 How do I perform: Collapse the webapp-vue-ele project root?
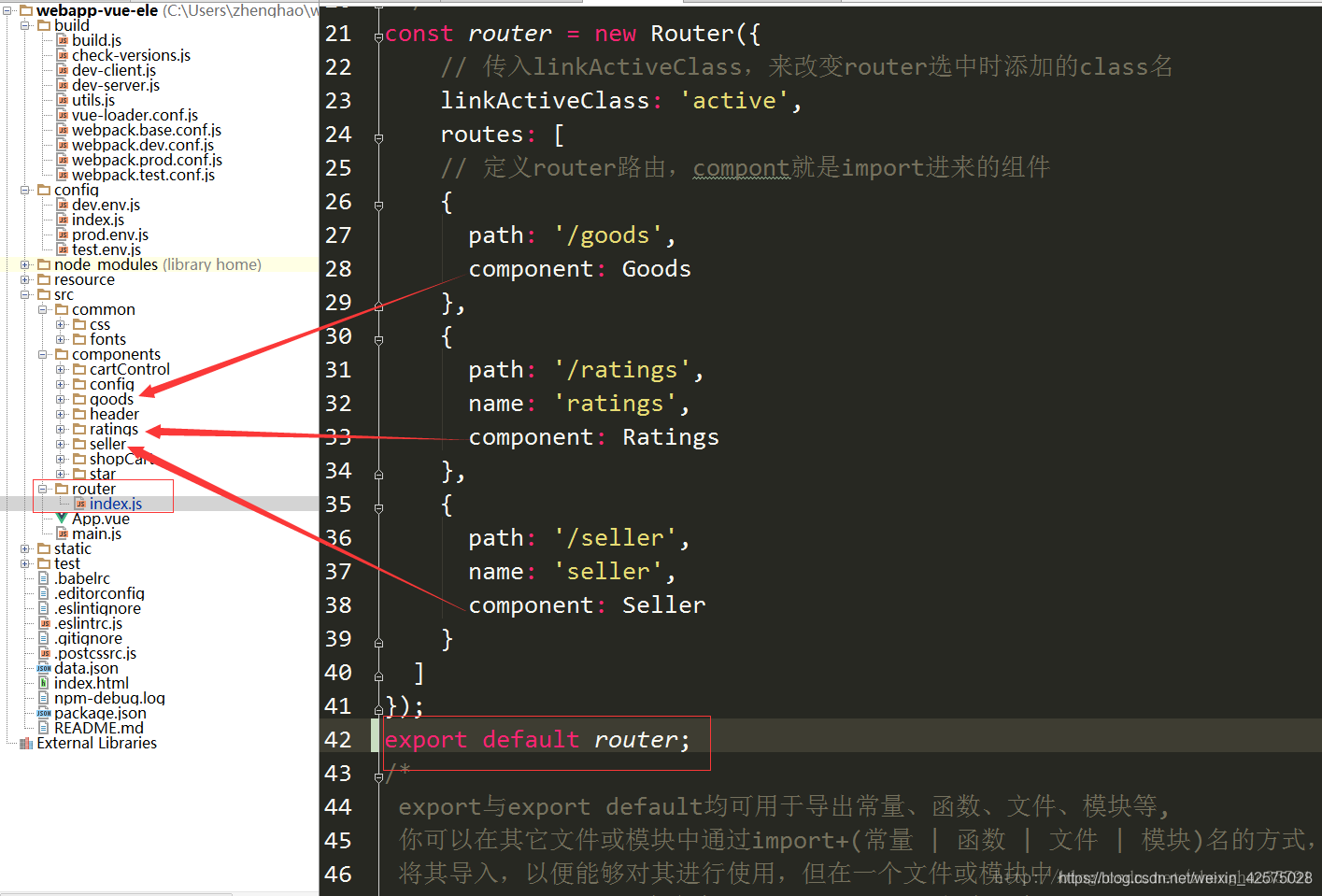7,10
